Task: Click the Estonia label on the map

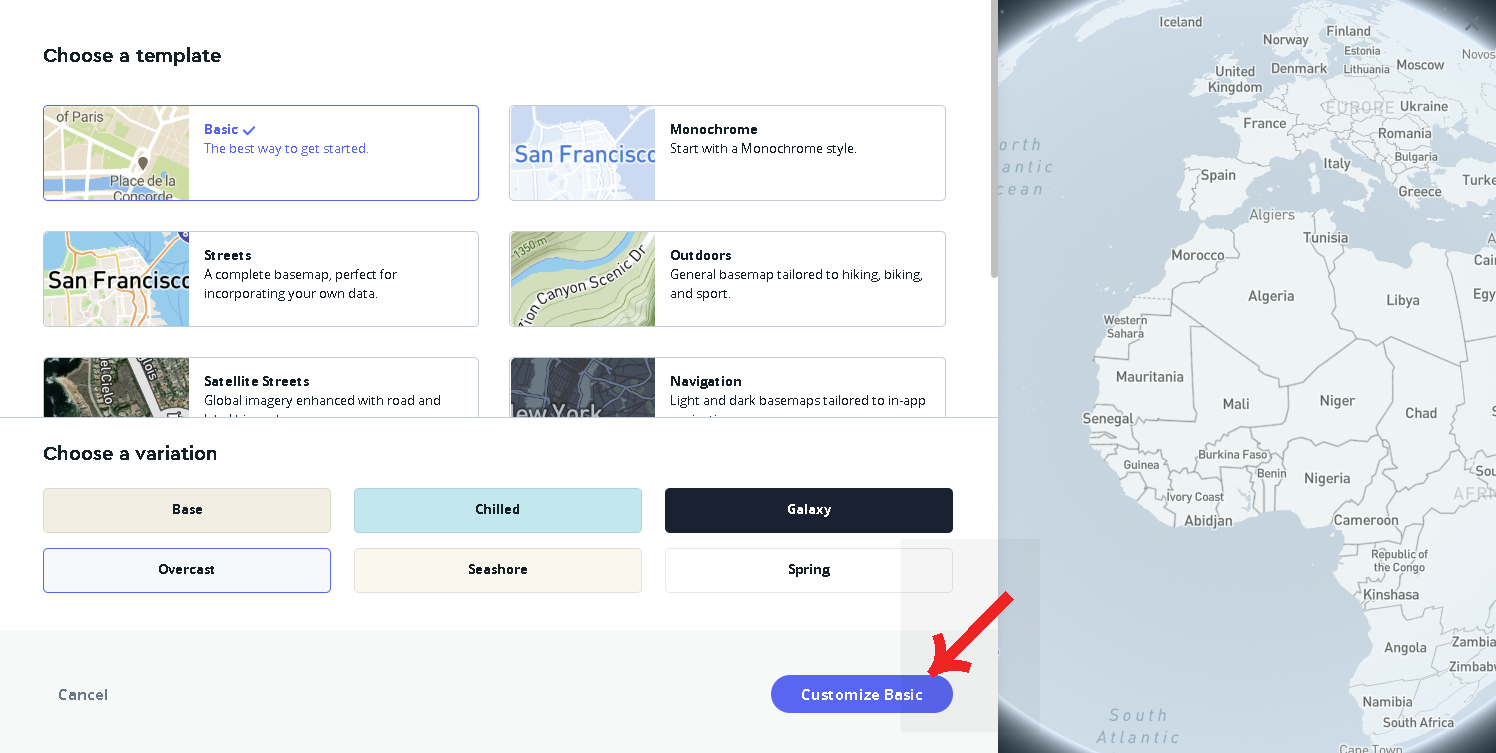Action: [x=1362, y=51]
